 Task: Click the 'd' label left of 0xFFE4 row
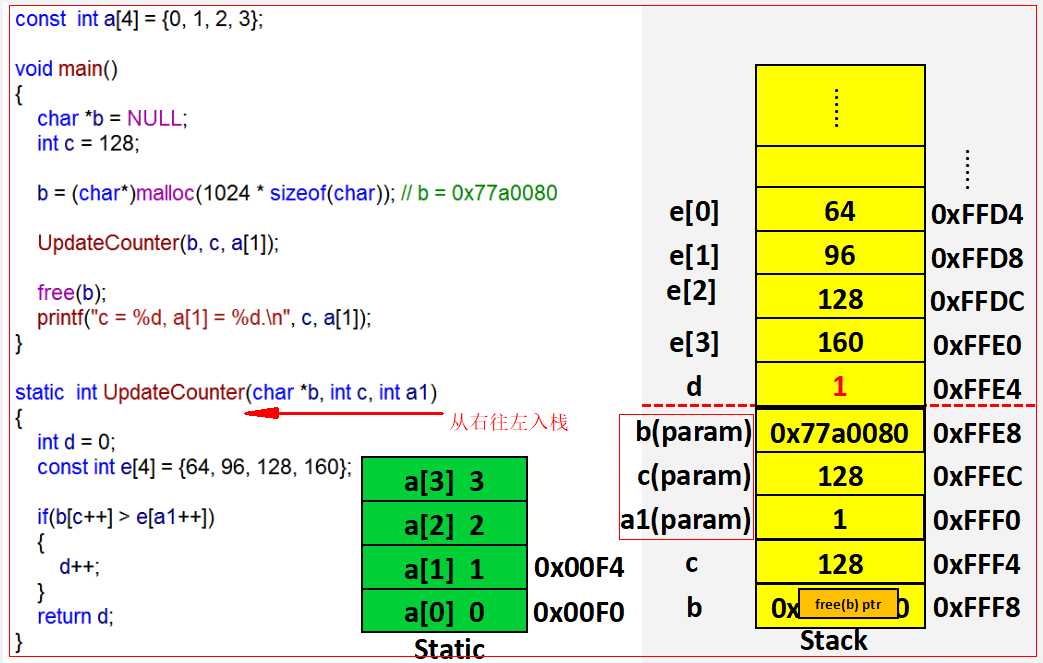click(x=694, y=386)
